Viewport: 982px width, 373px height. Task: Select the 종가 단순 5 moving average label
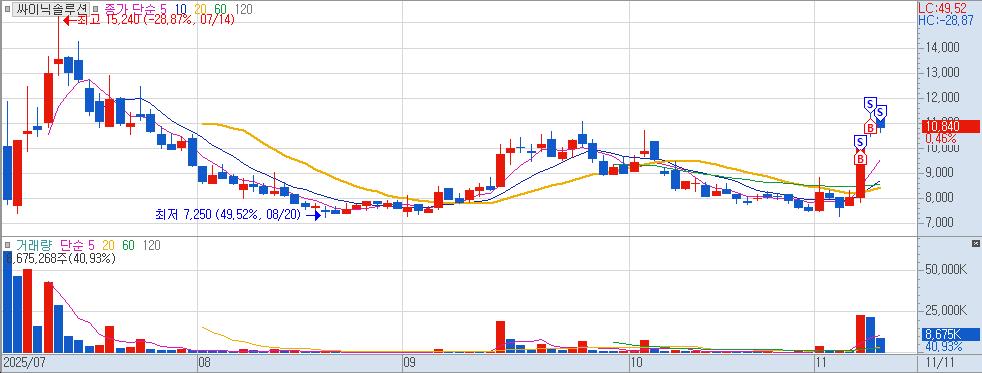point(136,9)
